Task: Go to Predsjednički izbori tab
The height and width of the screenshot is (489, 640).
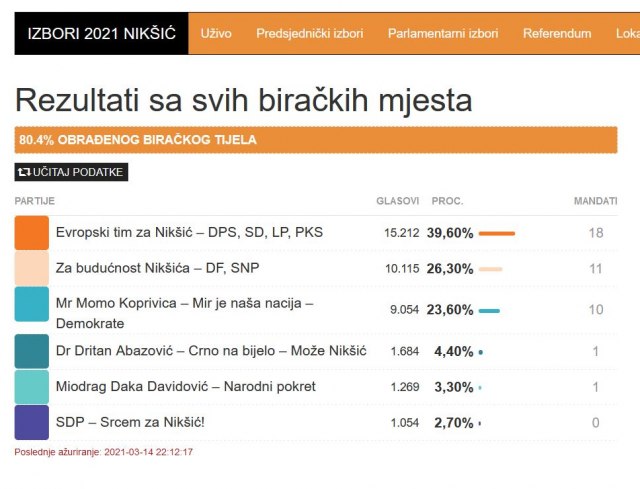Action: [x=309, y=34]
